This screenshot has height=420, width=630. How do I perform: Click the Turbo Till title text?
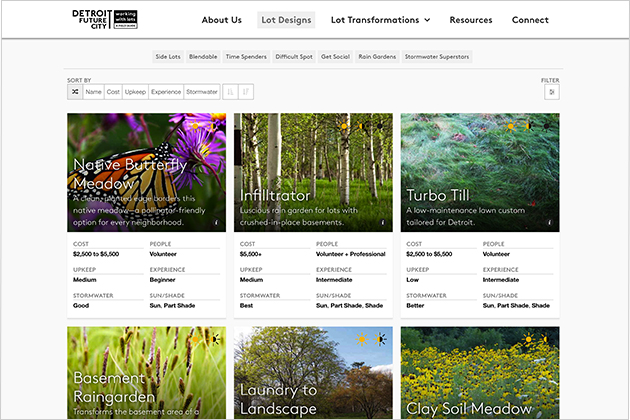click(438, 196)
